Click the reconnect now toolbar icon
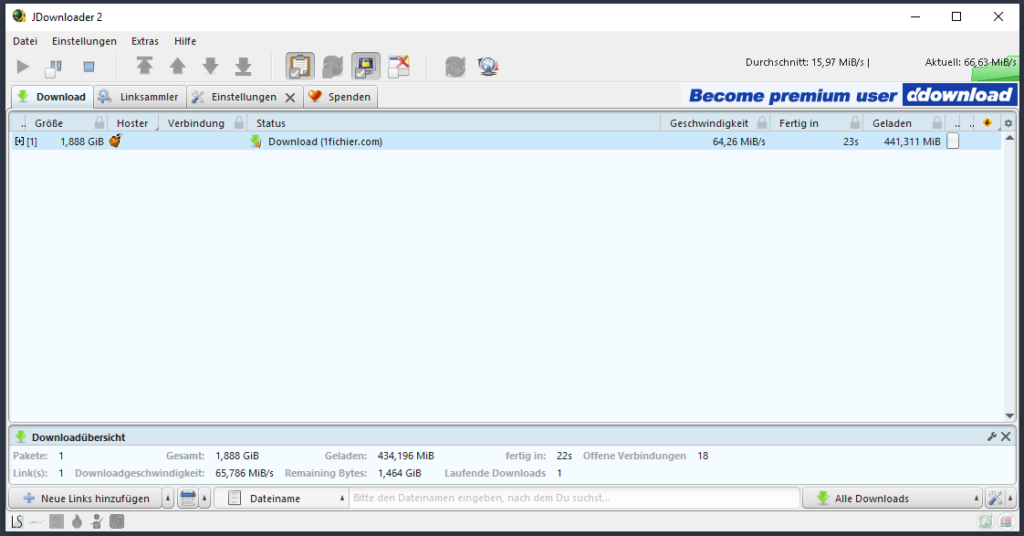Image resolution: width=1024 pixels, height=536 pixels. point(455,66)
